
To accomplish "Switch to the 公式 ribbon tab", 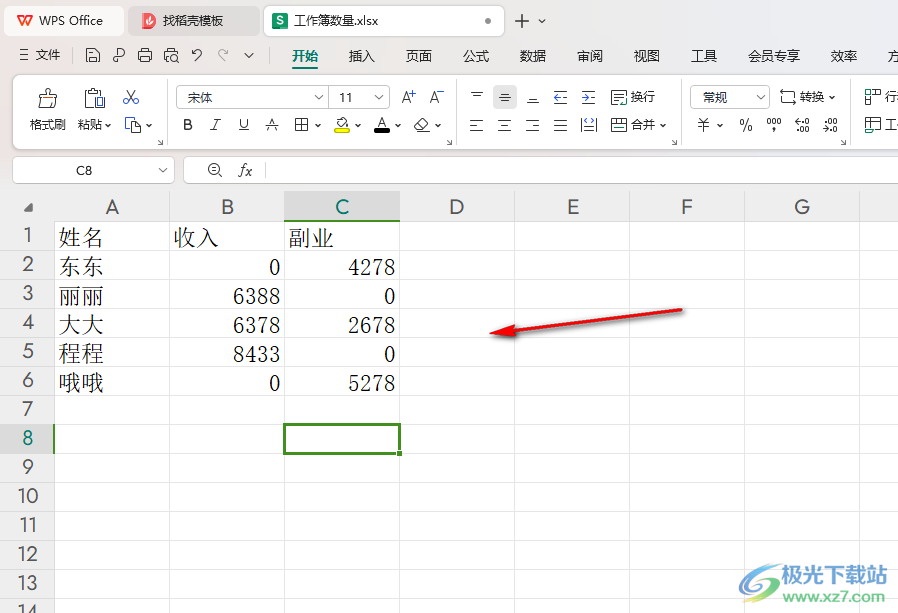I will tap(476, 56).
